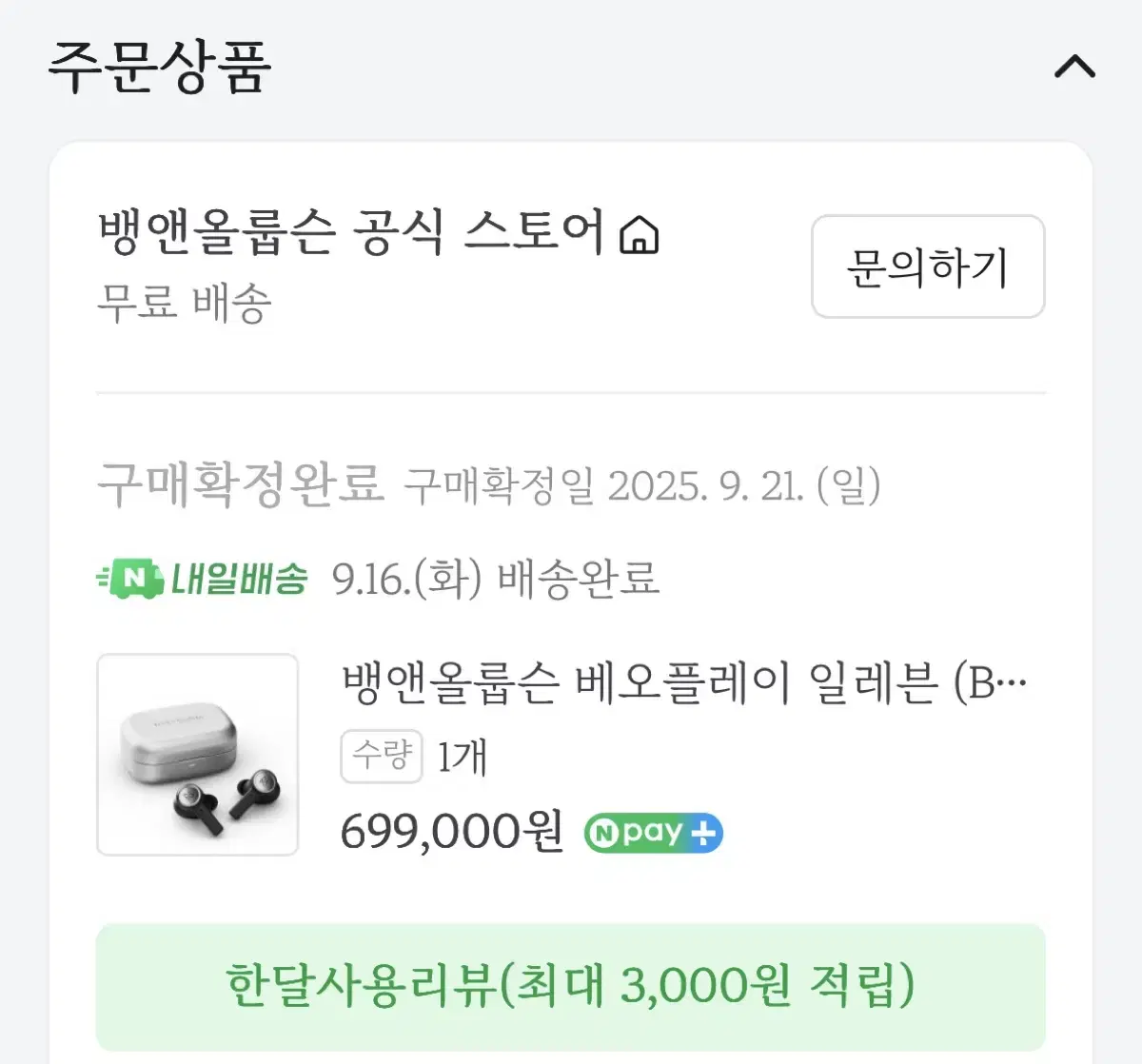Click the earbuds product thumbnail image
Screen dimensions: 1142x1064
click(x=197, y=755)
